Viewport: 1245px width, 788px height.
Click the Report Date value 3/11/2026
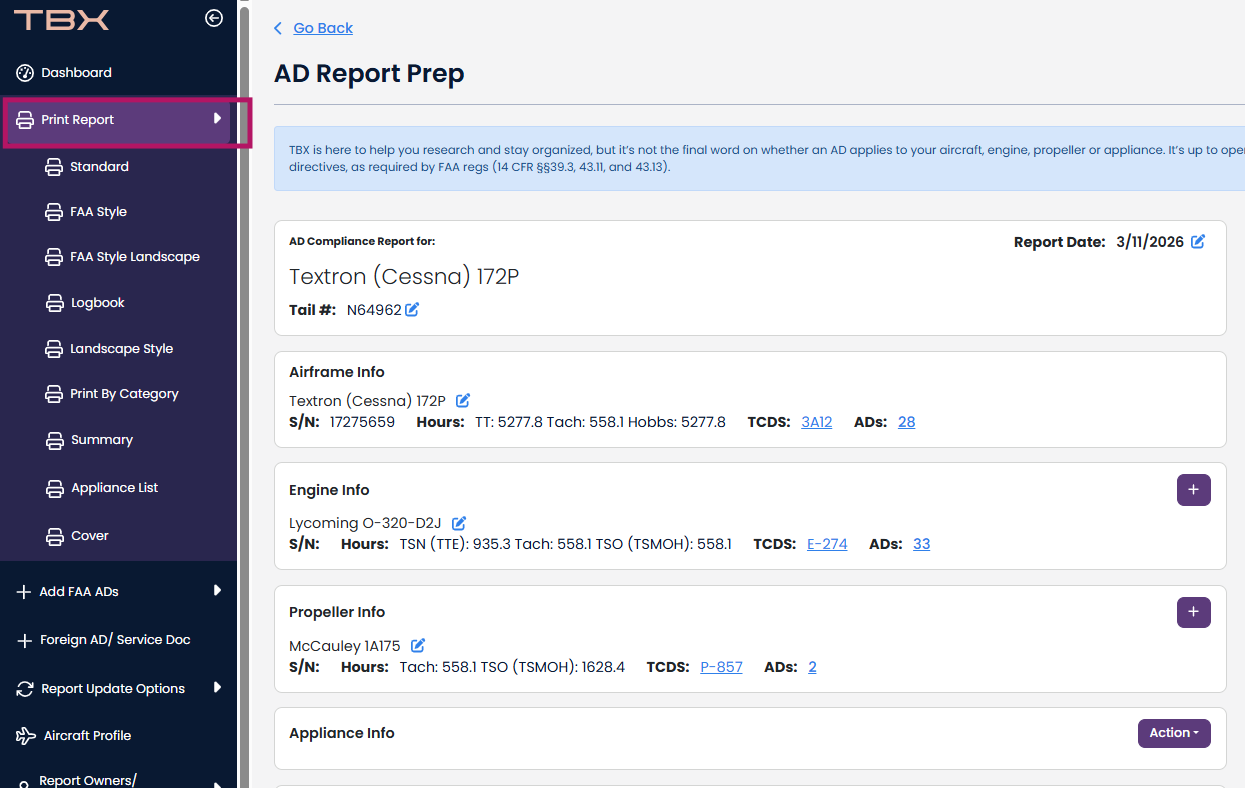click(1150, 242)
